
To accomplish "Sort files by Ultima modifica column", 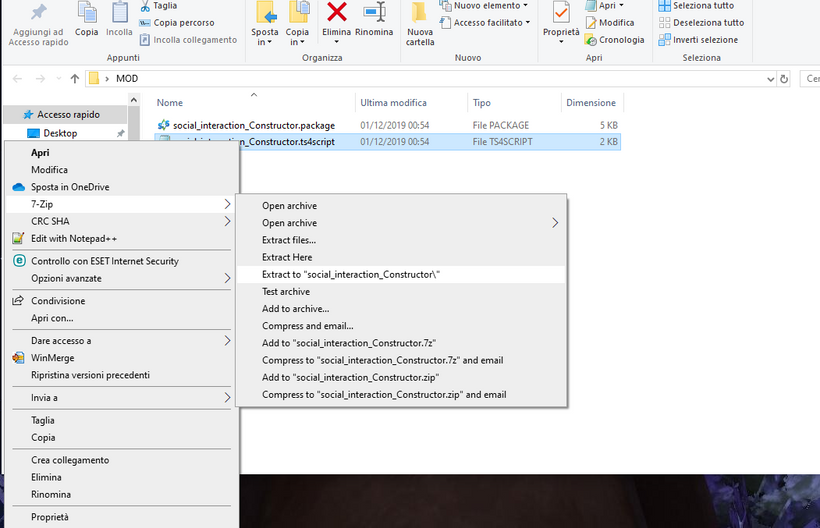I will [393, 103].
